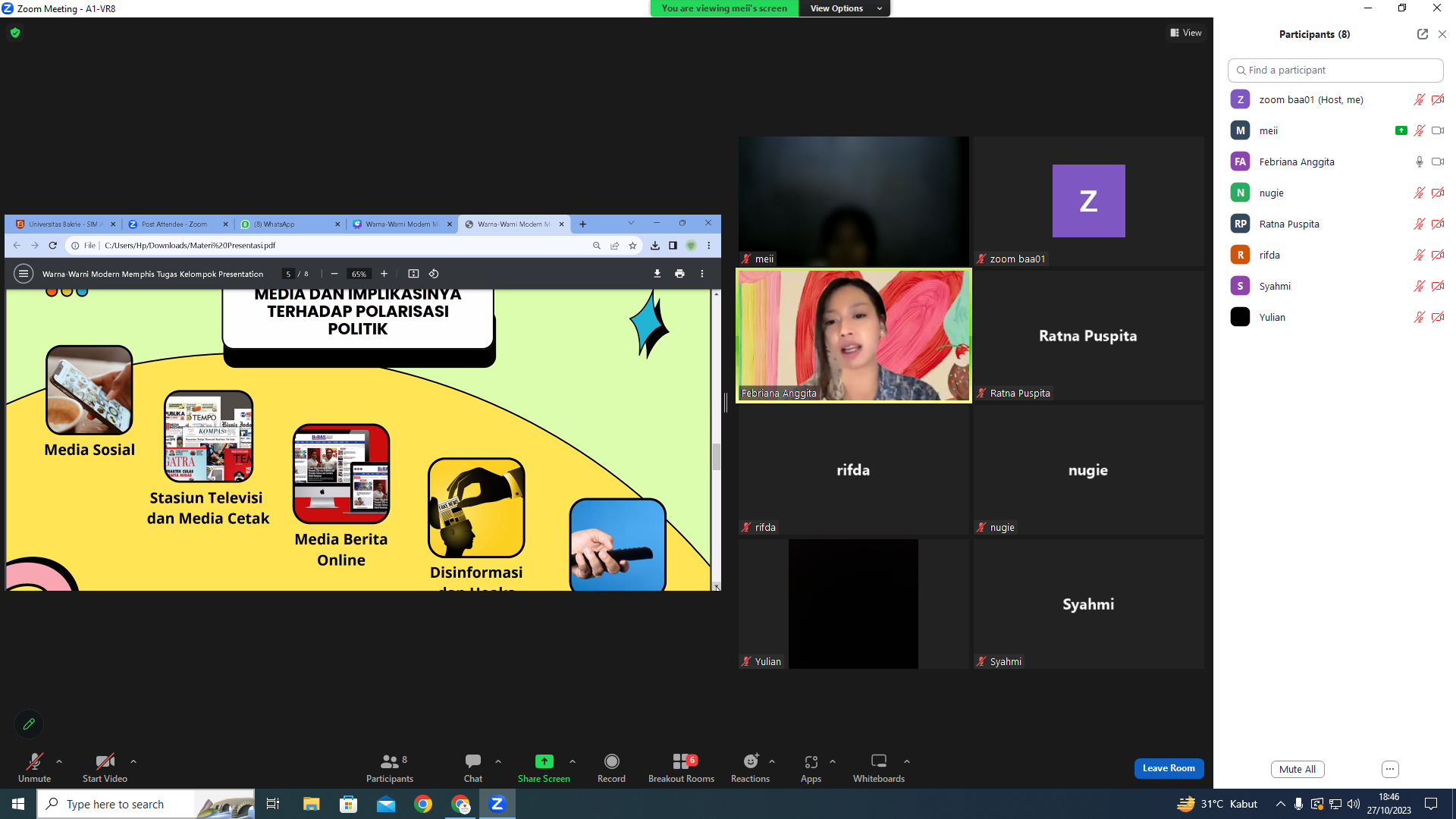Select zoom baa01 (Host, me) entry
The image size is (1456, 819).
click(x=1335, y=99)
